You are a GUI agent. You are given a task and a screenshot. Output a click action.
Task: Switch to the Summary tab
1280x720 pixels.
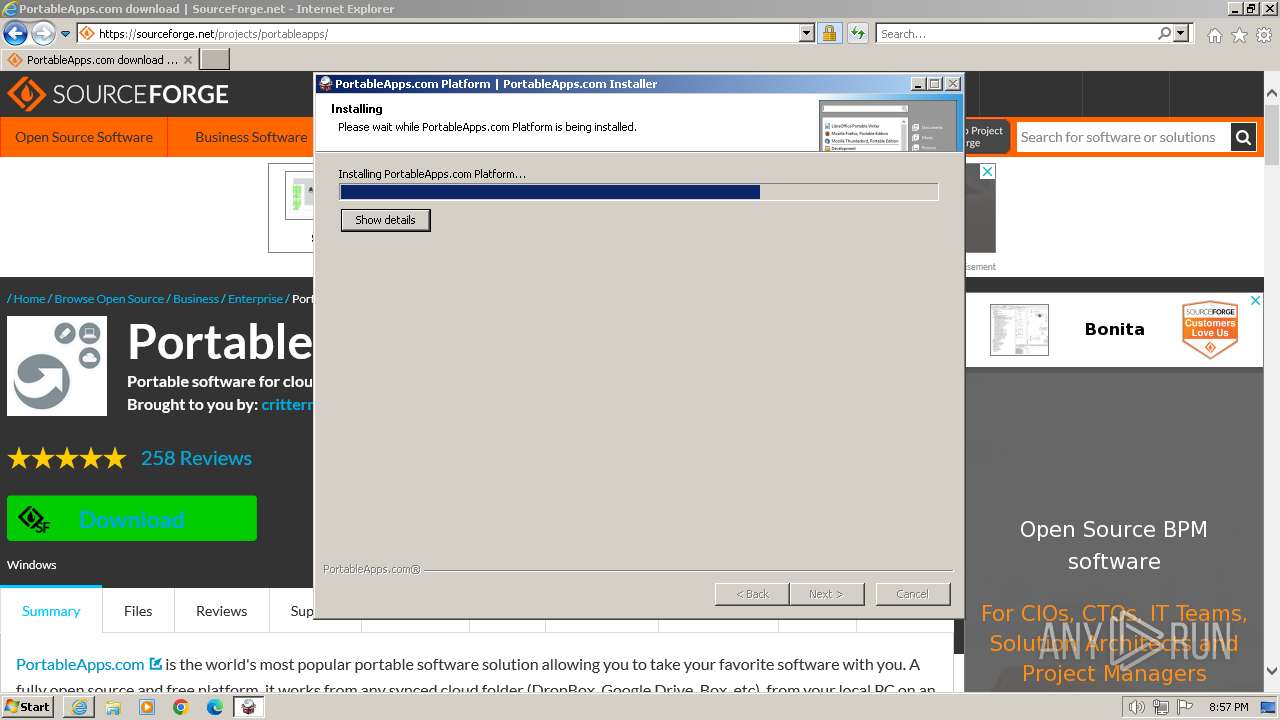51,611
